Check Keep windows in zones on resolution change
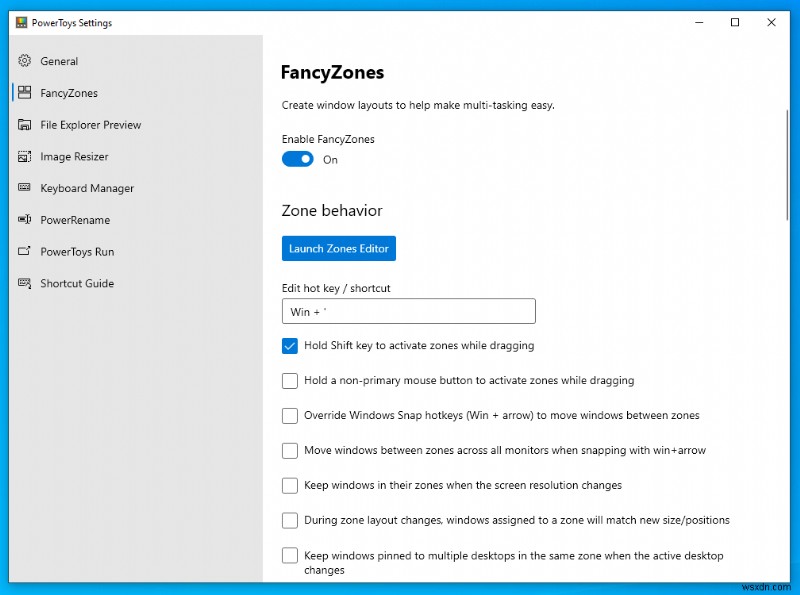Screen dimensions: 800x595 pyautogui.click(x=290, y=486)
